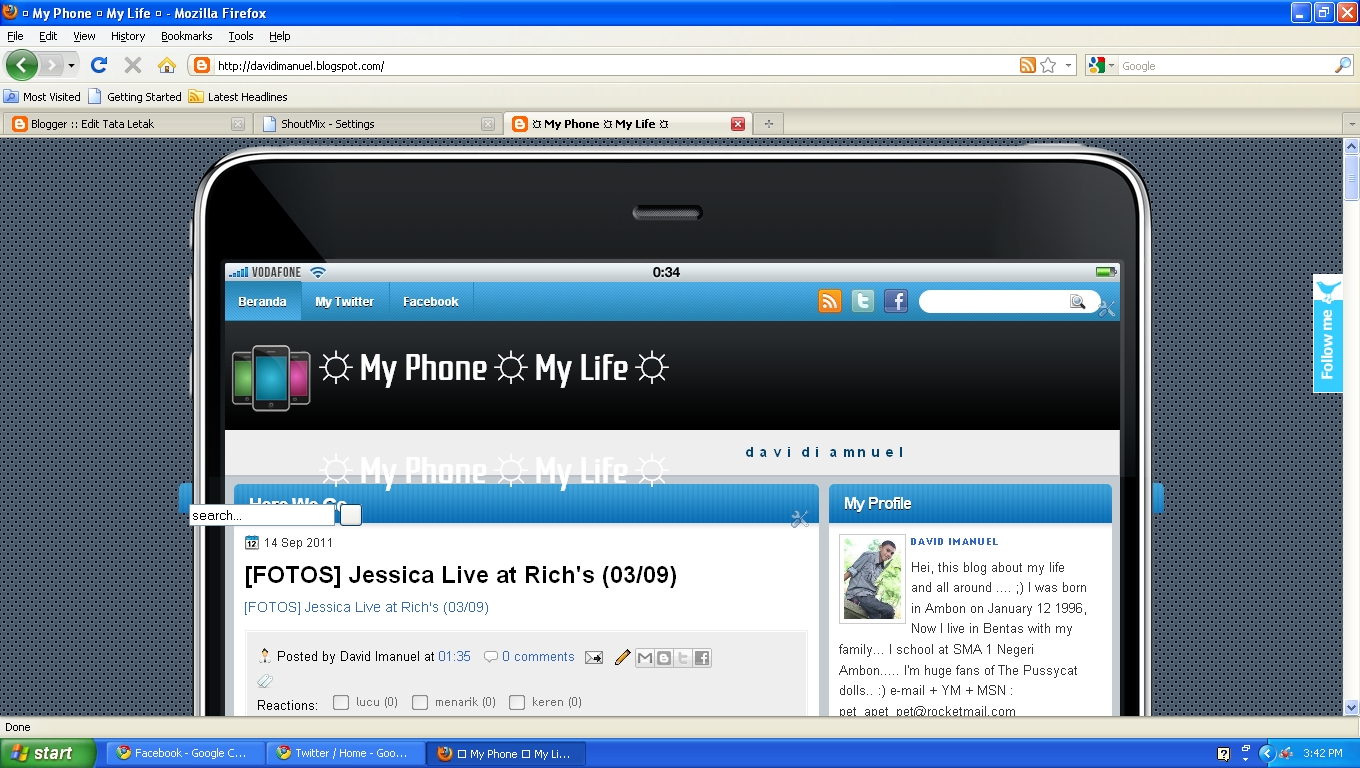Viewport: 1360px width, 768px height.
Task: Run search with the magnifier in Google box
Action: (1343, 65)
